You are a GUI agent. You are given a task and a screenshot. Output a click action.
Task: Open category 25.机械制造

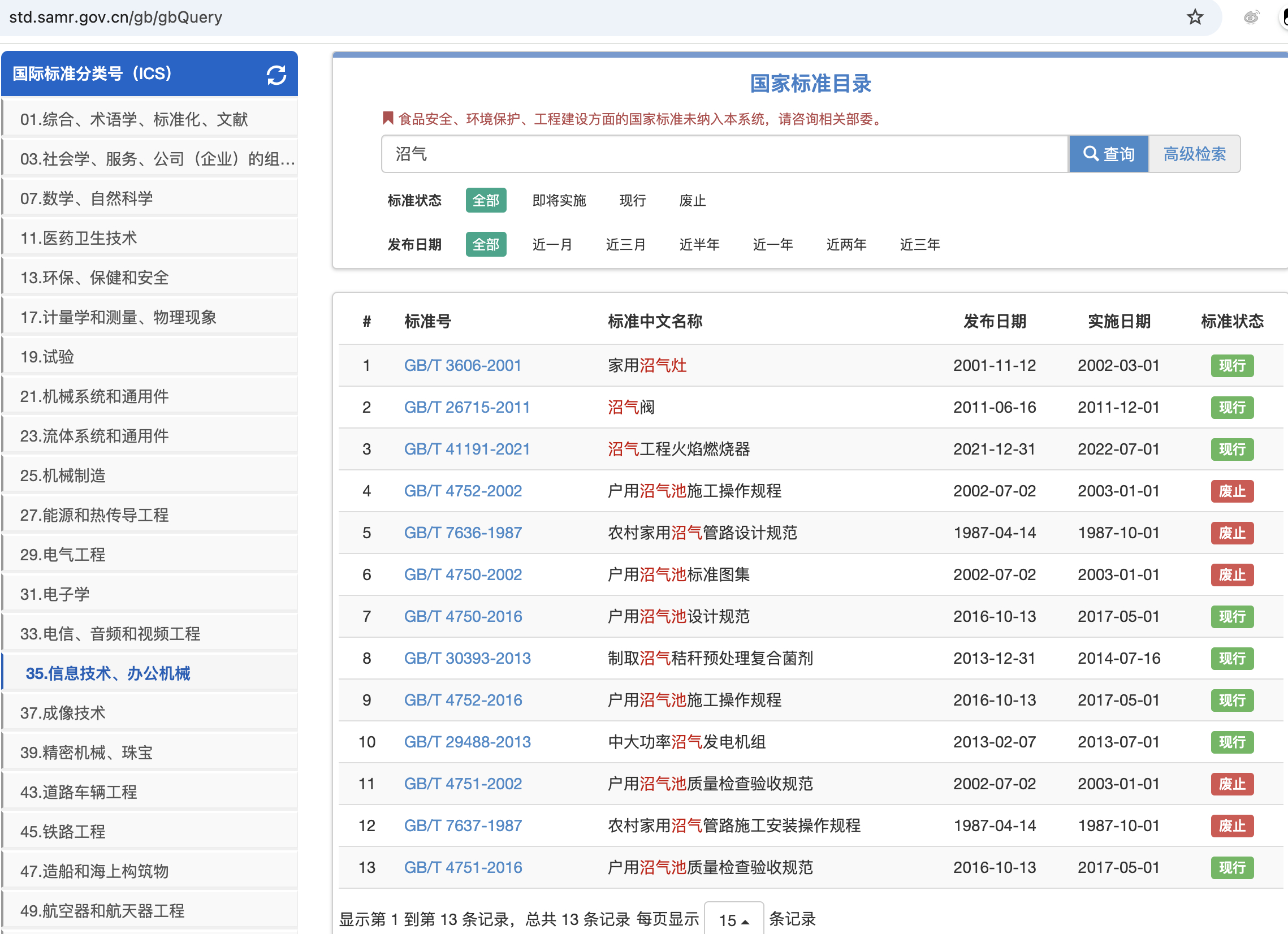pos(150,475)
